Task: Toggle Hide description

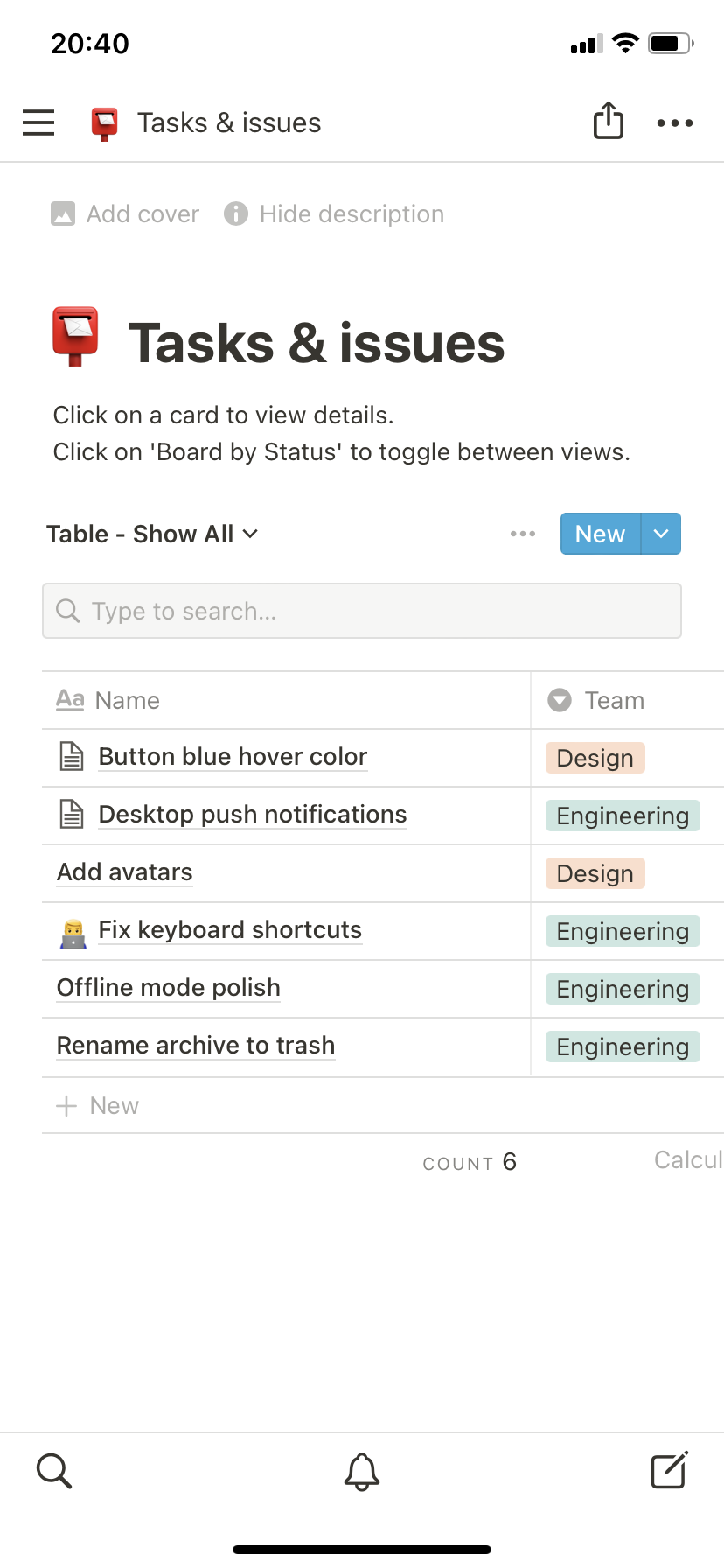Action: tap(335, 214)
